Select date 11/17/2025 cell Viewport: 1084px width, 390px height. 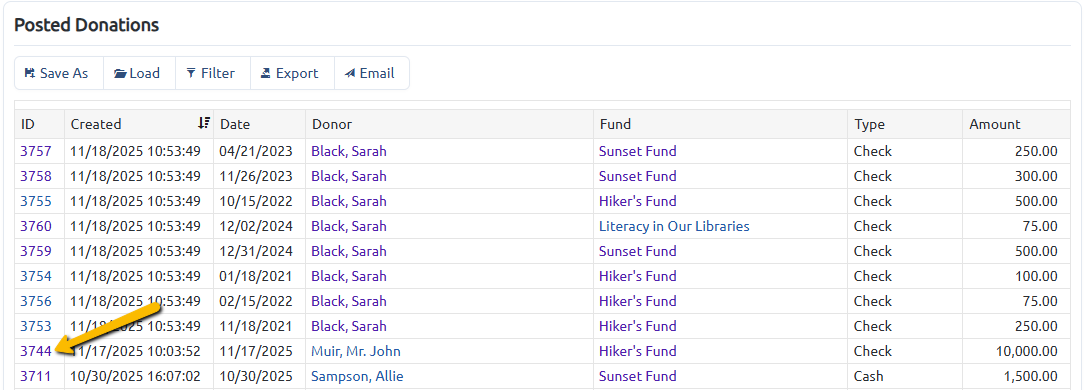(x=259, y=351)
